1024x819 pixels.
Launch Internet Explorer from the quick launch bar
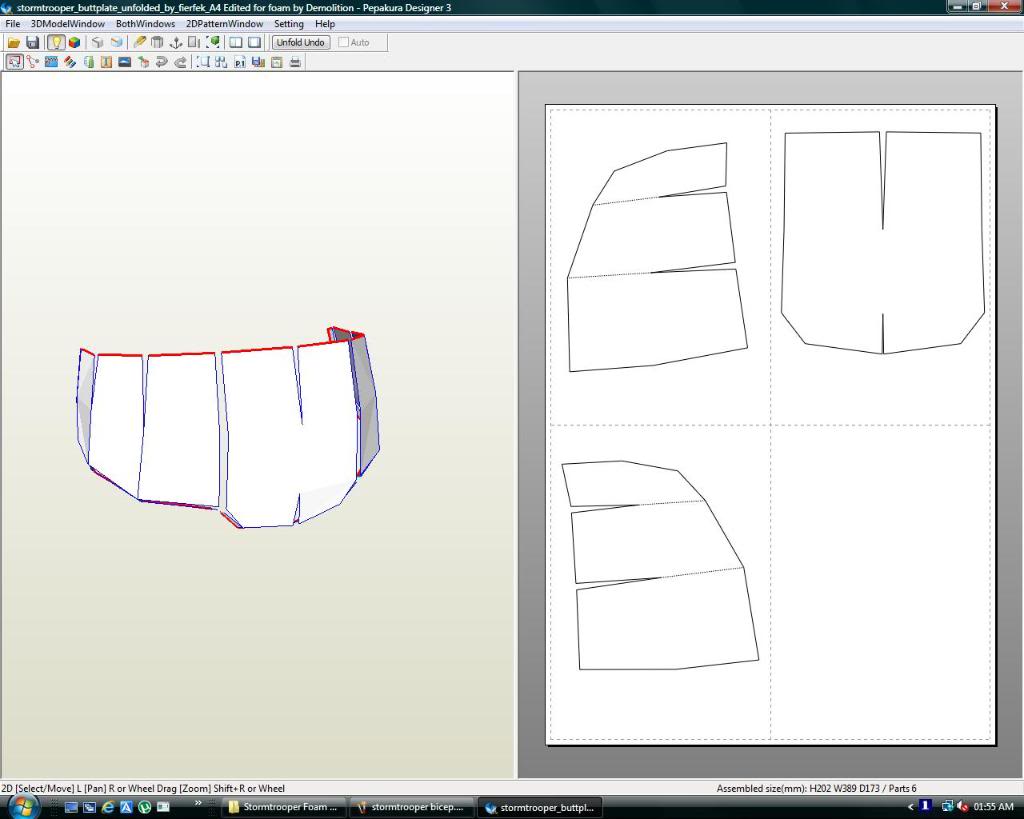[x=108, y=807]
